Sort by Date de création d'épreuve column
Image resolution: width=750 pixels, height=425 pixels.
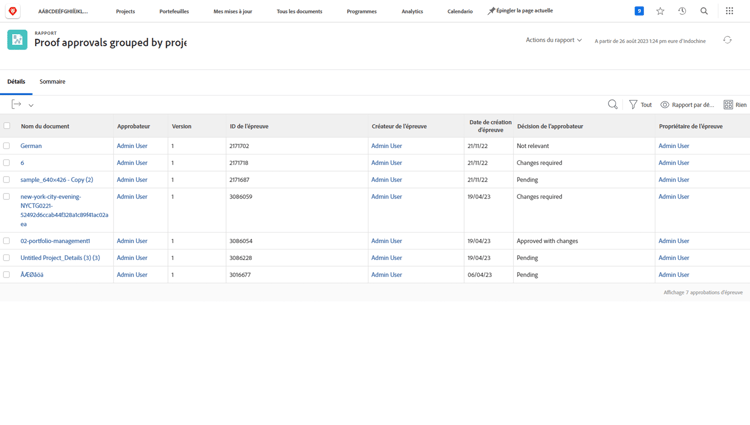click(x=490, y=126)
